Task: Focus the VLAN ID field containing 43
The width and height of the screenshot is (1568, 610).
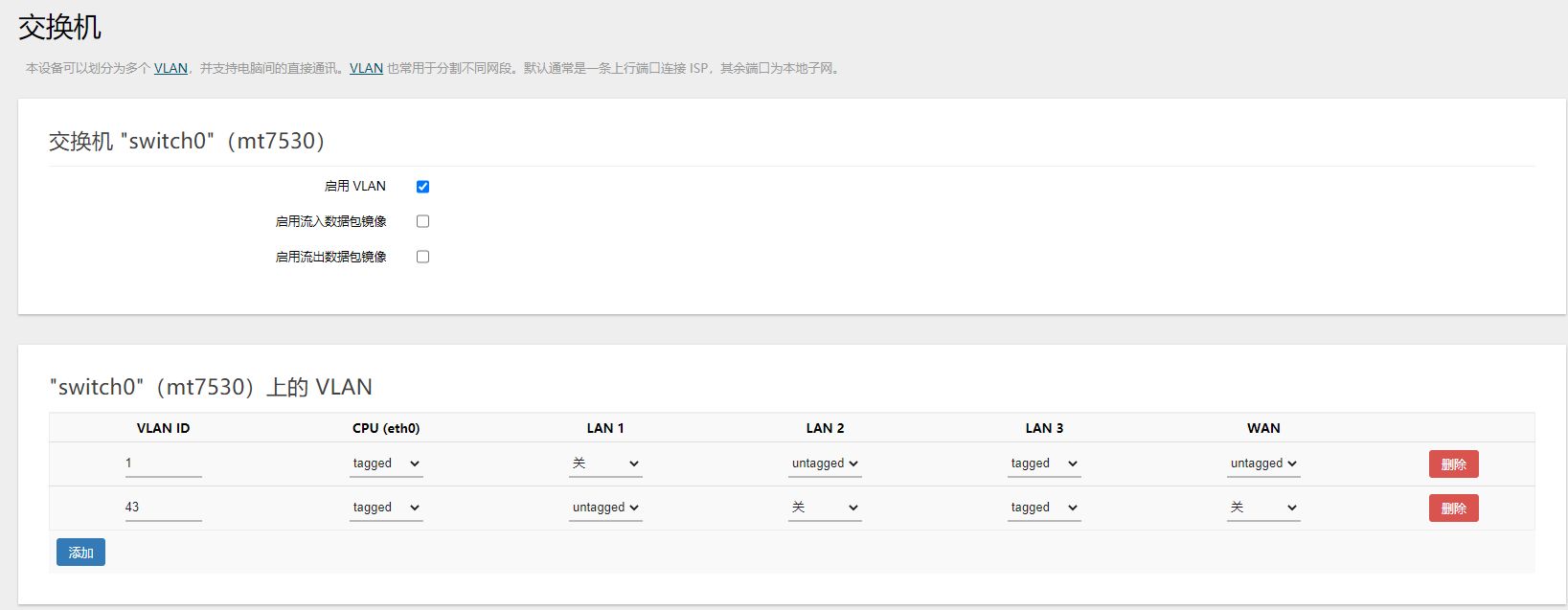Action: tap(163, 508)
